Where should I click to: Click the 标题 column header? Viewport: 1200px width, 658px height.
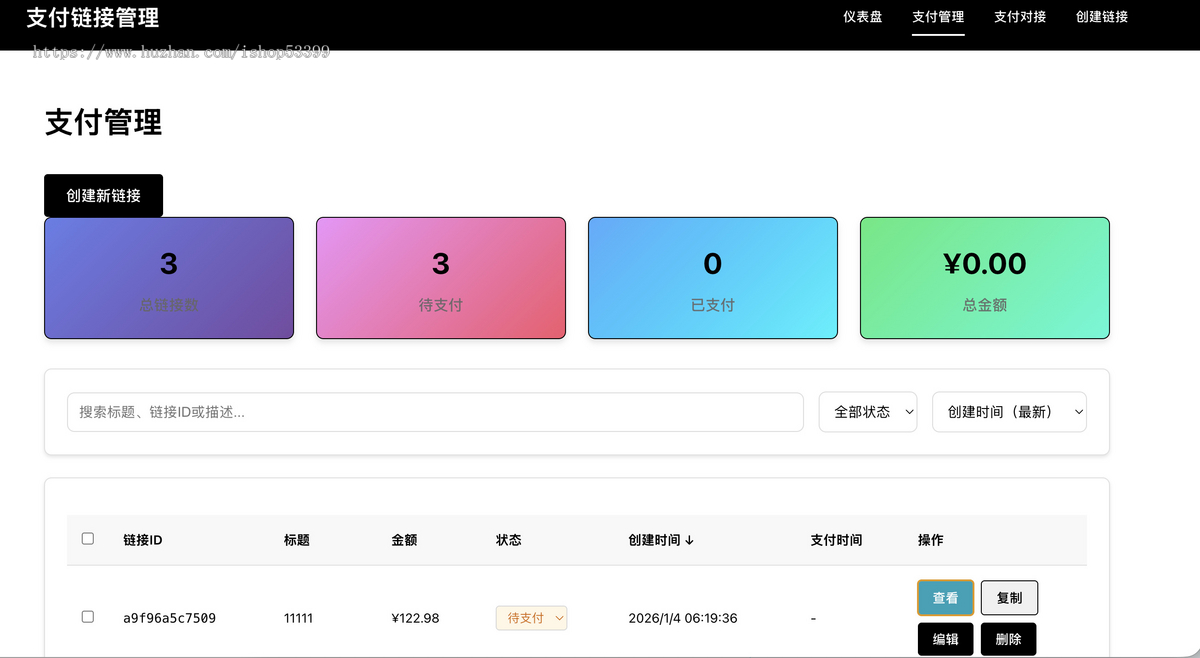(297, 540)
